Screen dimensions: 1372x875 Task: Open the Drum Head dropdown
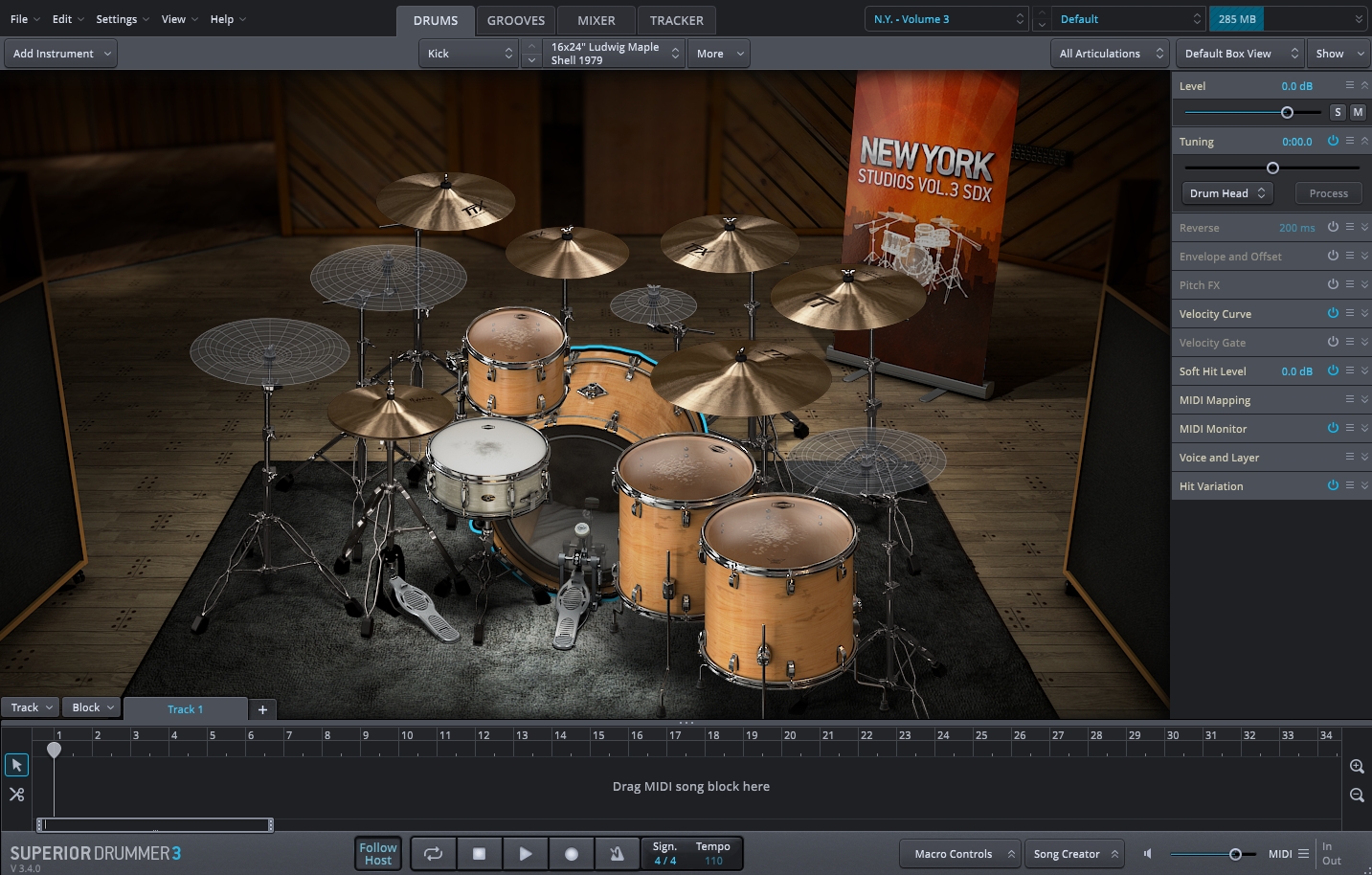click(x=1226, y=192)
